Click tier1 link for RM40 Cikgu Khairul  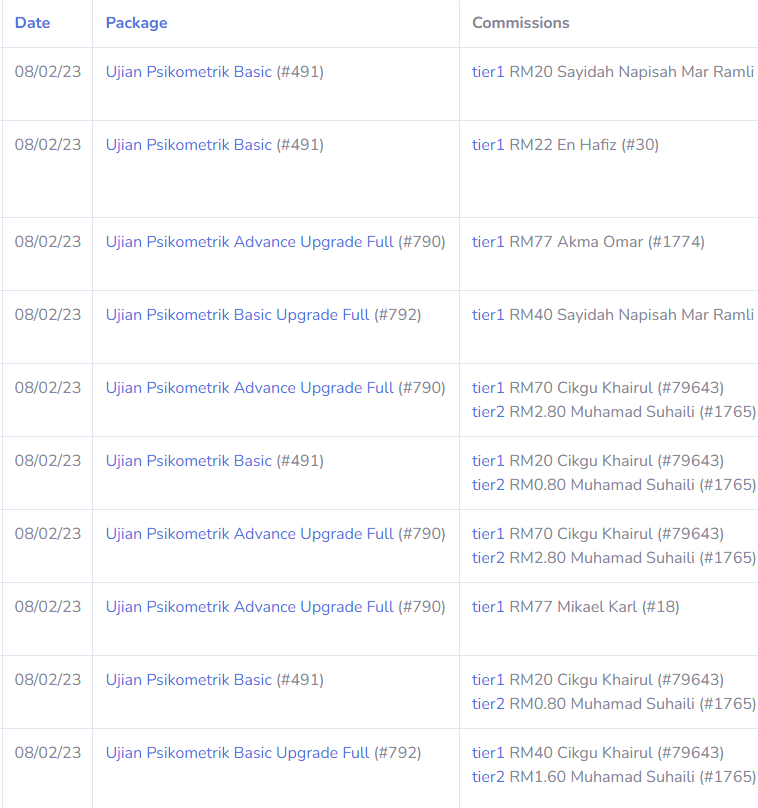[x=488, y=753]
